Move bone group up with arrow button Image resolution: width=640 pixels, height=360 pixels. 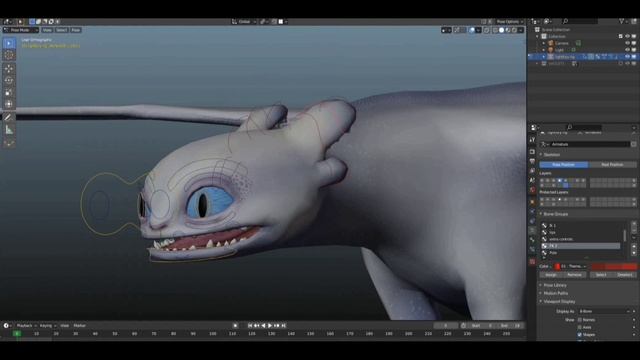[x=634, y=247]
